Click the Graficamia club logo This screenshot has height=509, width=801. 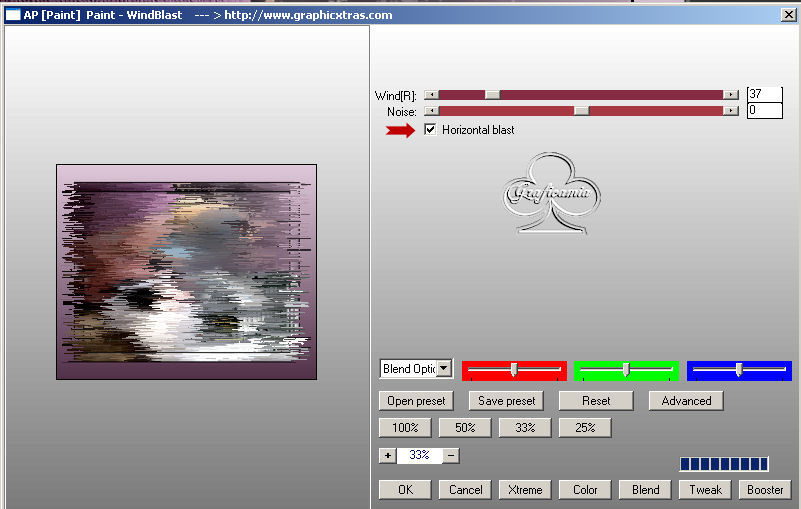(551, 193)
